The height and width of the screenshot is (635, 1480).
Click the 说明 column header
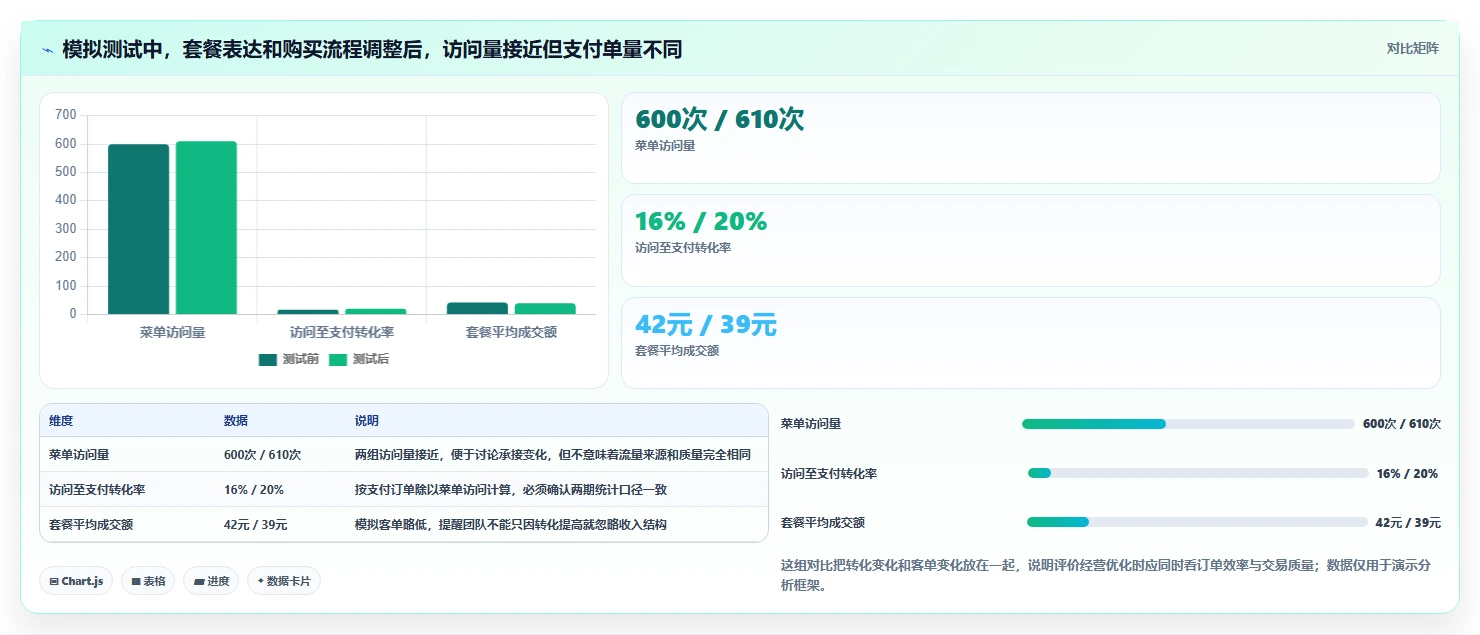click(x=367, y=421)
